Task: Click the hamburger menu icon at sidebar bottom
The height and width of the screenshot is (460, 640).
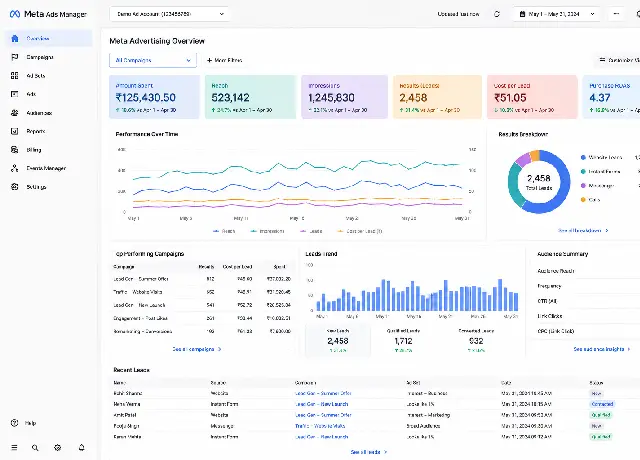Action: tap(14, 447)
